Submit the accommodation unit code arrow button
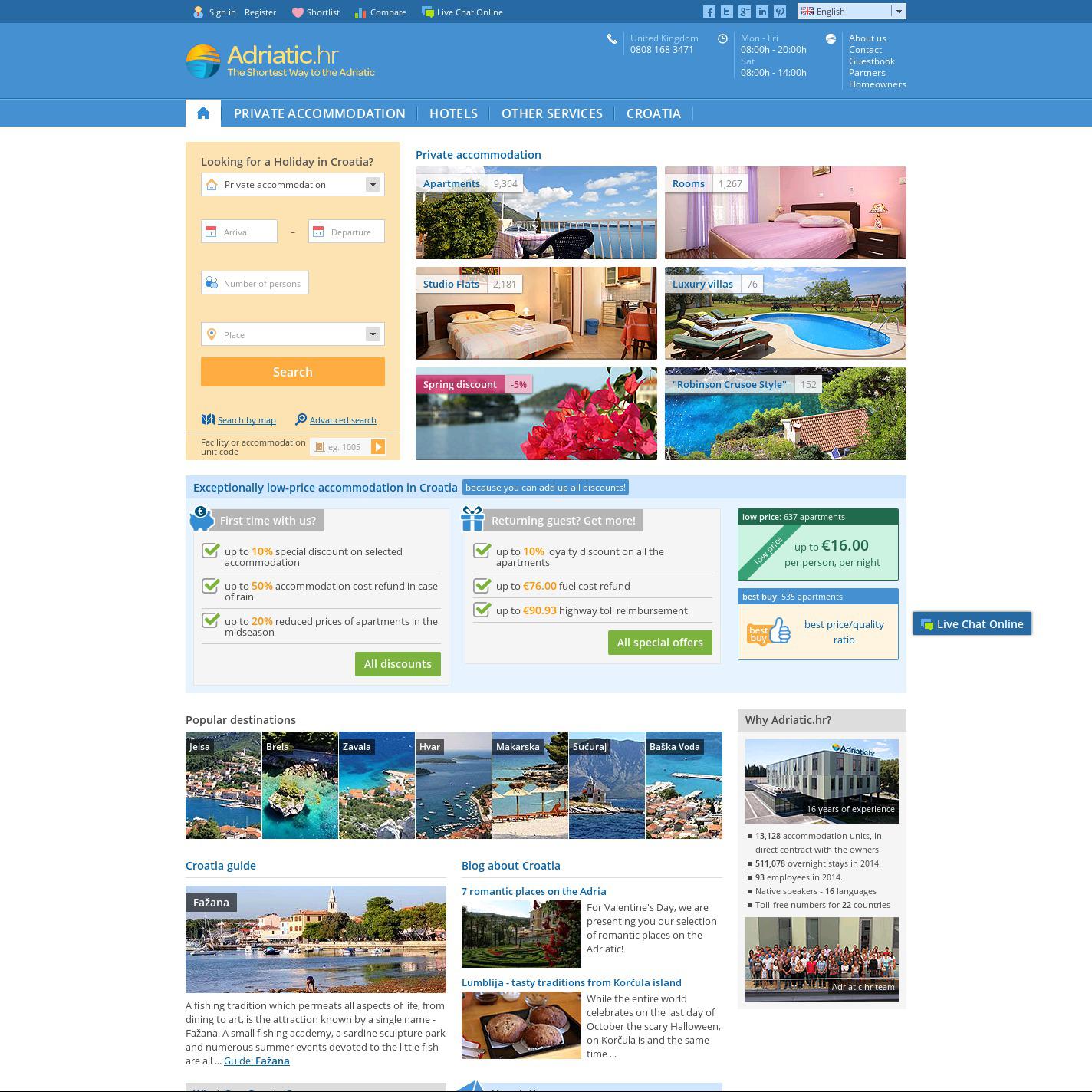Image resolution: width=1092 pixels, height=1092 pixels. 378,447
